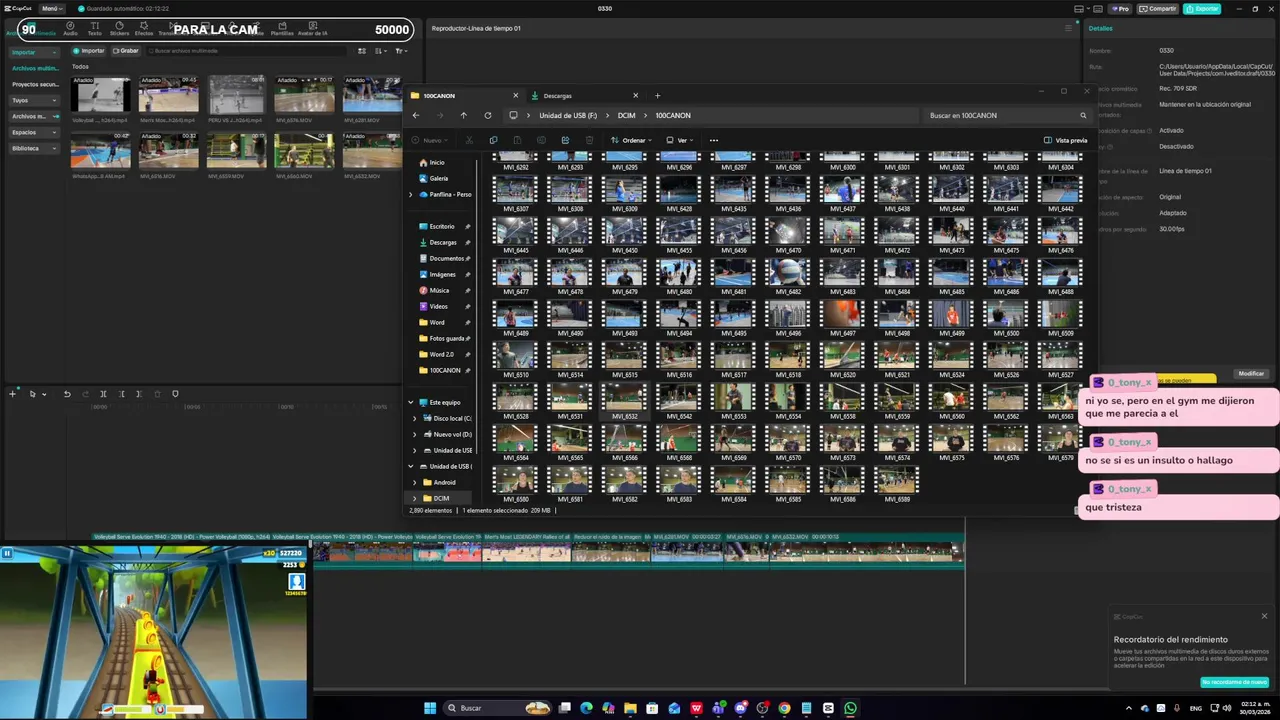
Task: Select the MVI_6470 video file in Explorer
Action: [x=788, y=235]
